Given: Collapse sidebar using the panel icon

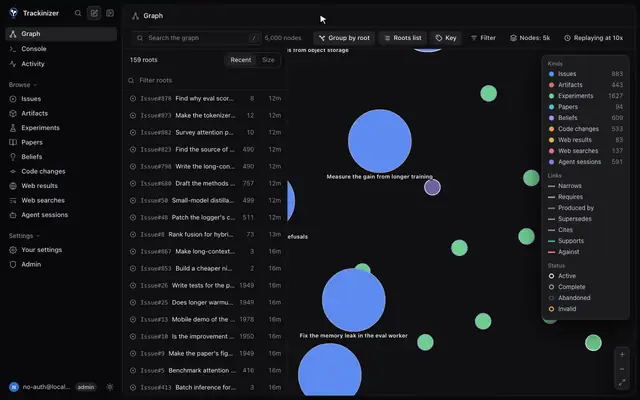Looking at the screenshot, I should [x=110, y=13].
